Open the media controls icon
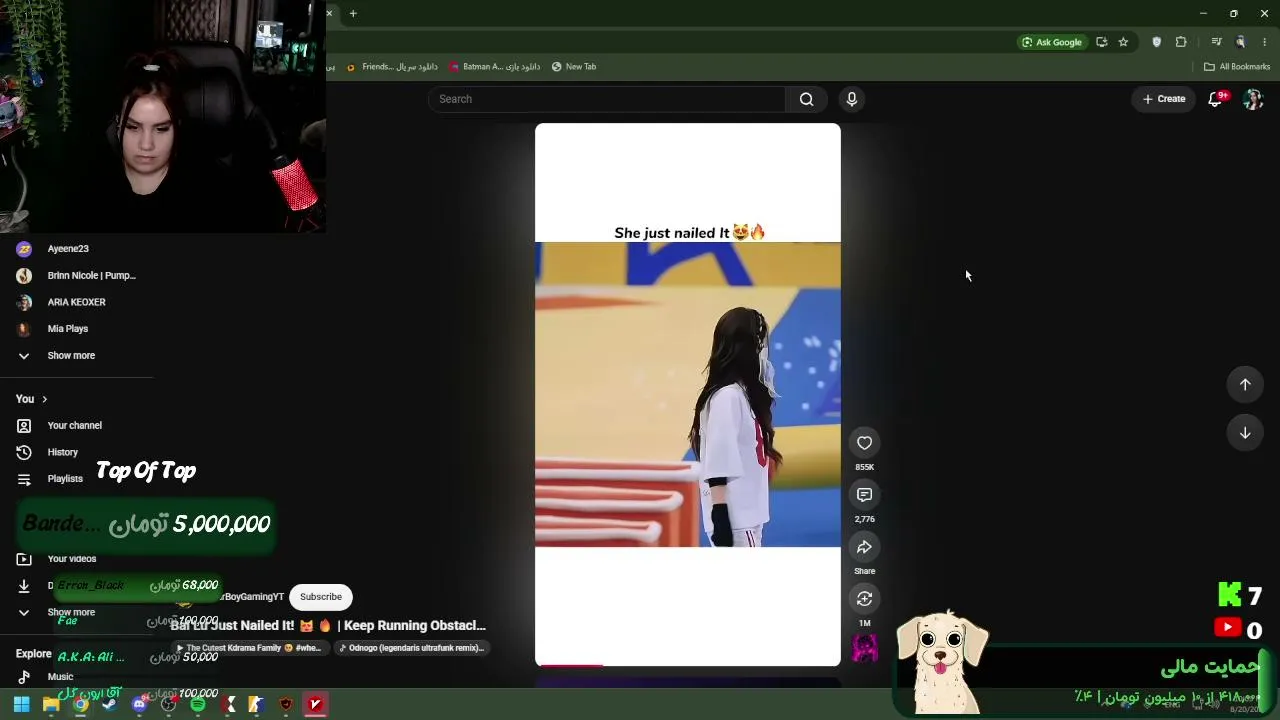 (1216, 42)
